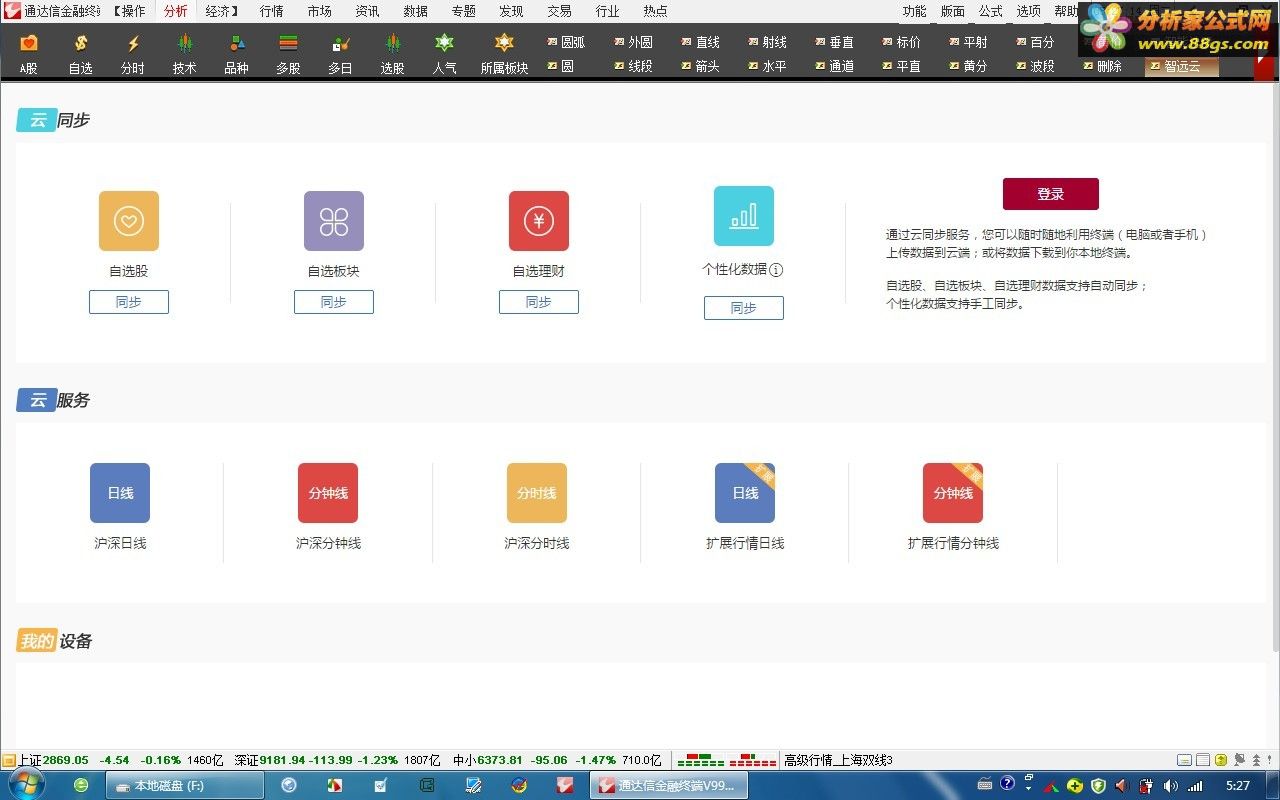Open the 沪深日线 service tile

[x=120, y=493]
